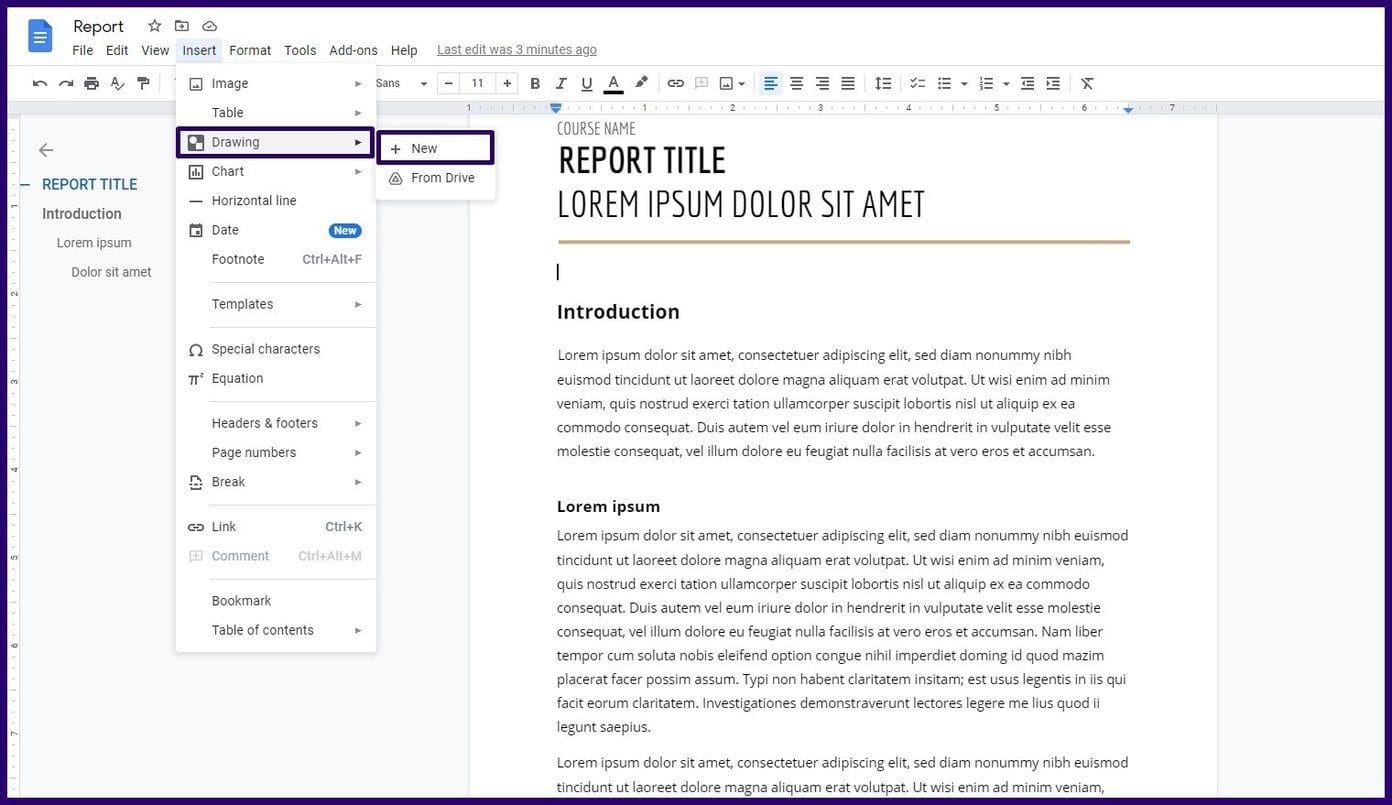Toggle bold formatting
Viewport: 1392px width, 805px height.
[x=535, y=83]
